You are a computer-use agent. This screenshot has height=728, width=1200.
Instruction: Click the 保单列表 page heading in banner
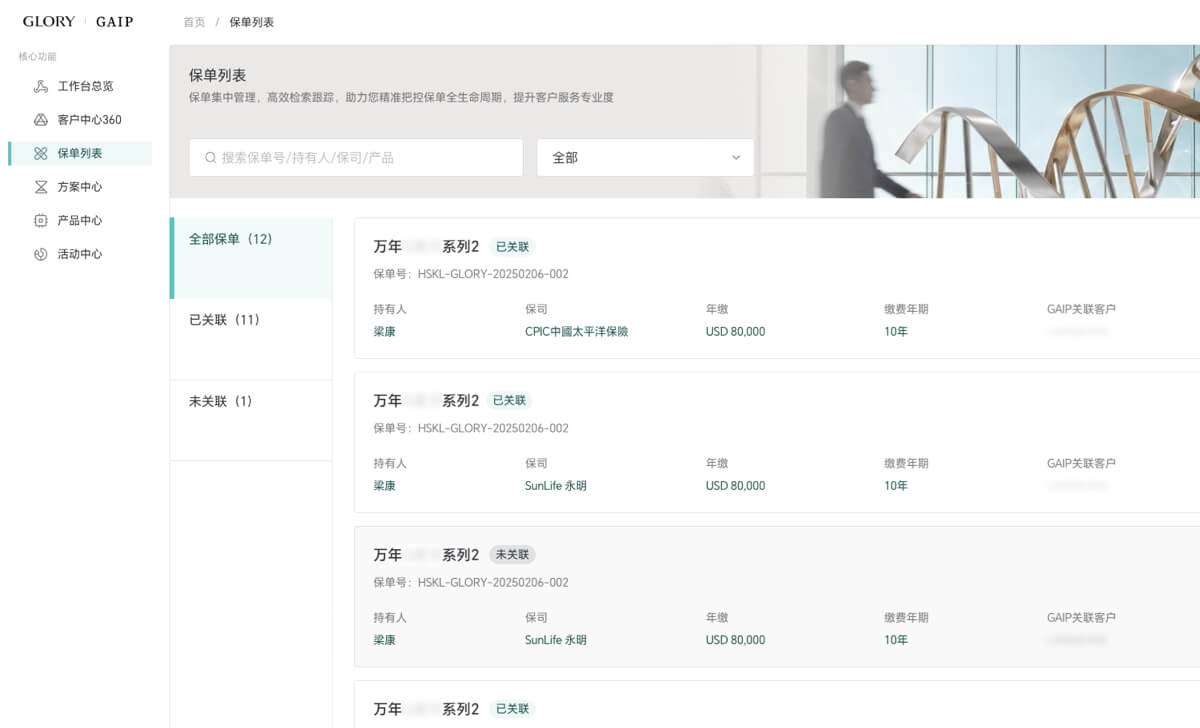click(x=217, y=75)
